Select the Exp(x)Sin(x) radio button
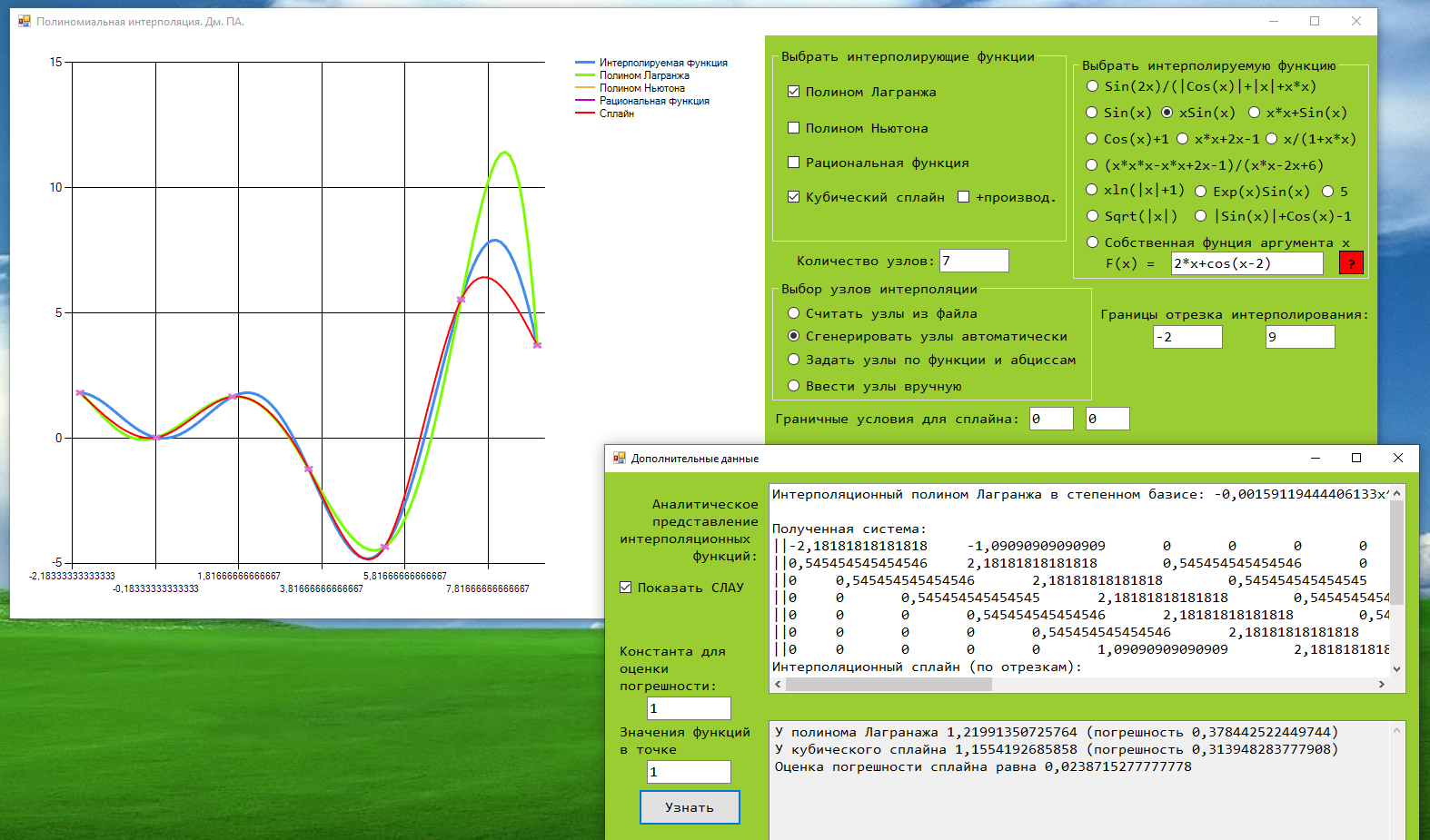This screenshot has height=840, width=1430. coord(1201,192)
